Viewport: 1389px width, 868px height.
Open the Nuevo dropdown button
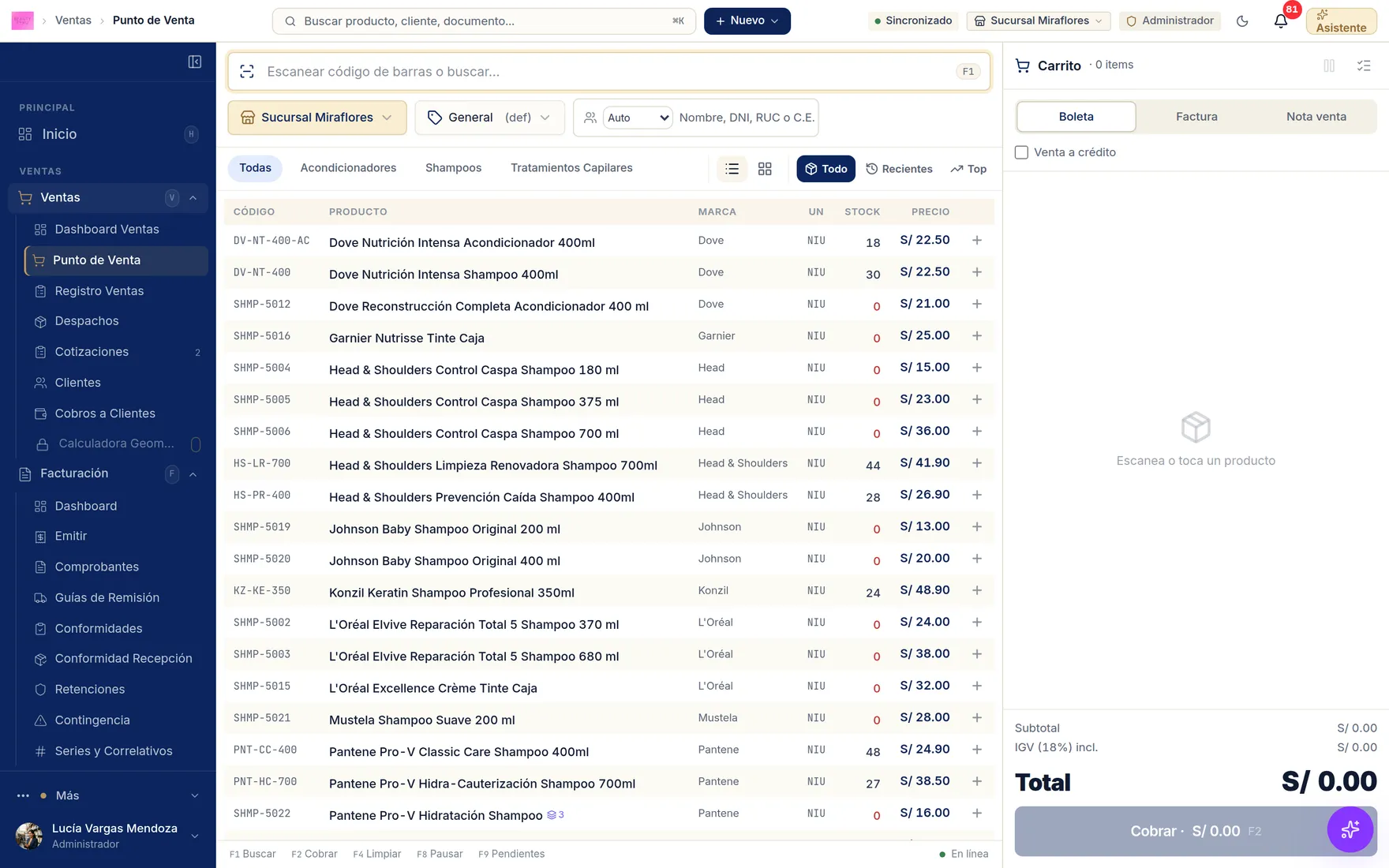click(747, 21)
